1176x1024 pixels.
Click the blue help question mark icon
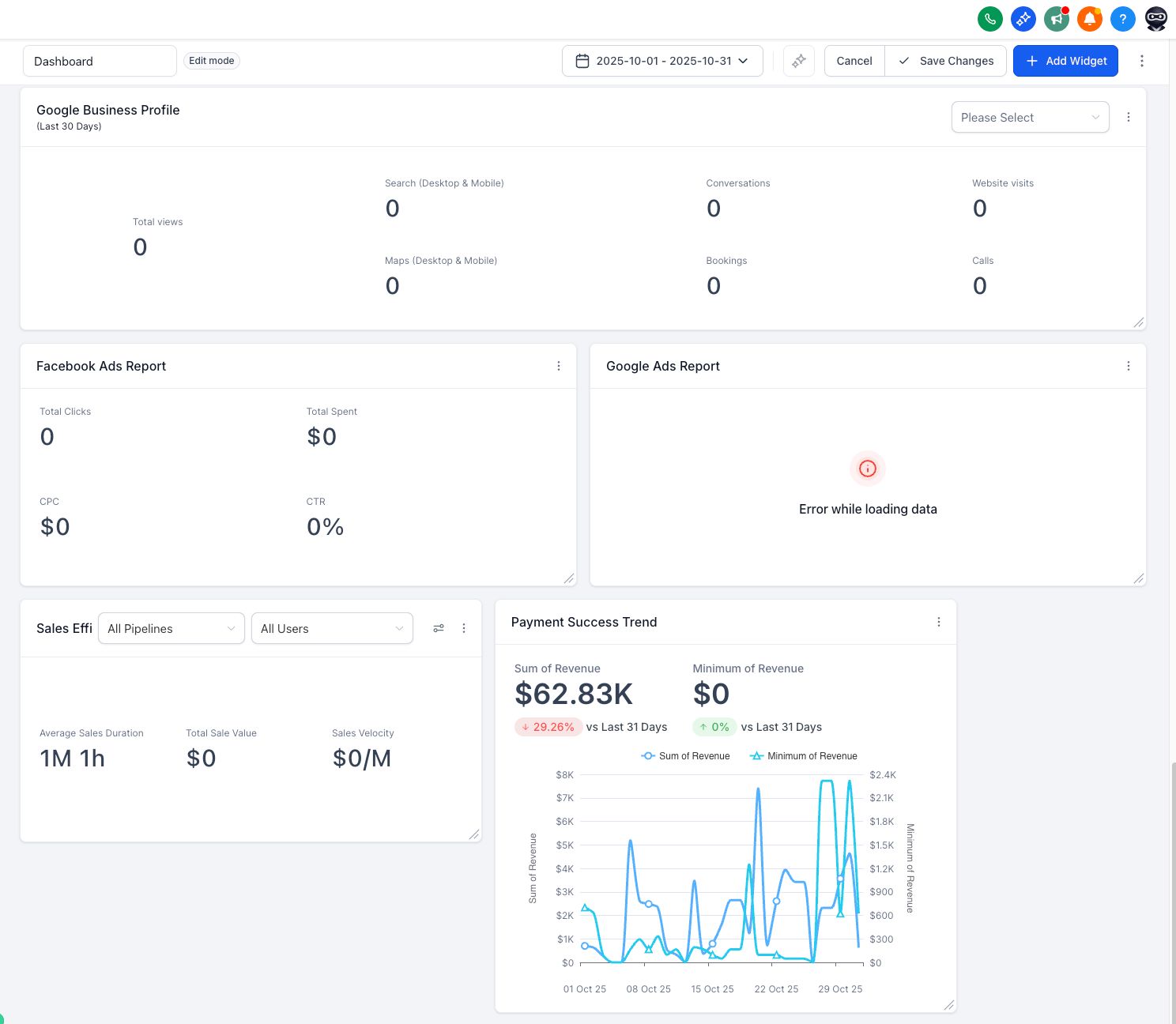(1122, 18)
